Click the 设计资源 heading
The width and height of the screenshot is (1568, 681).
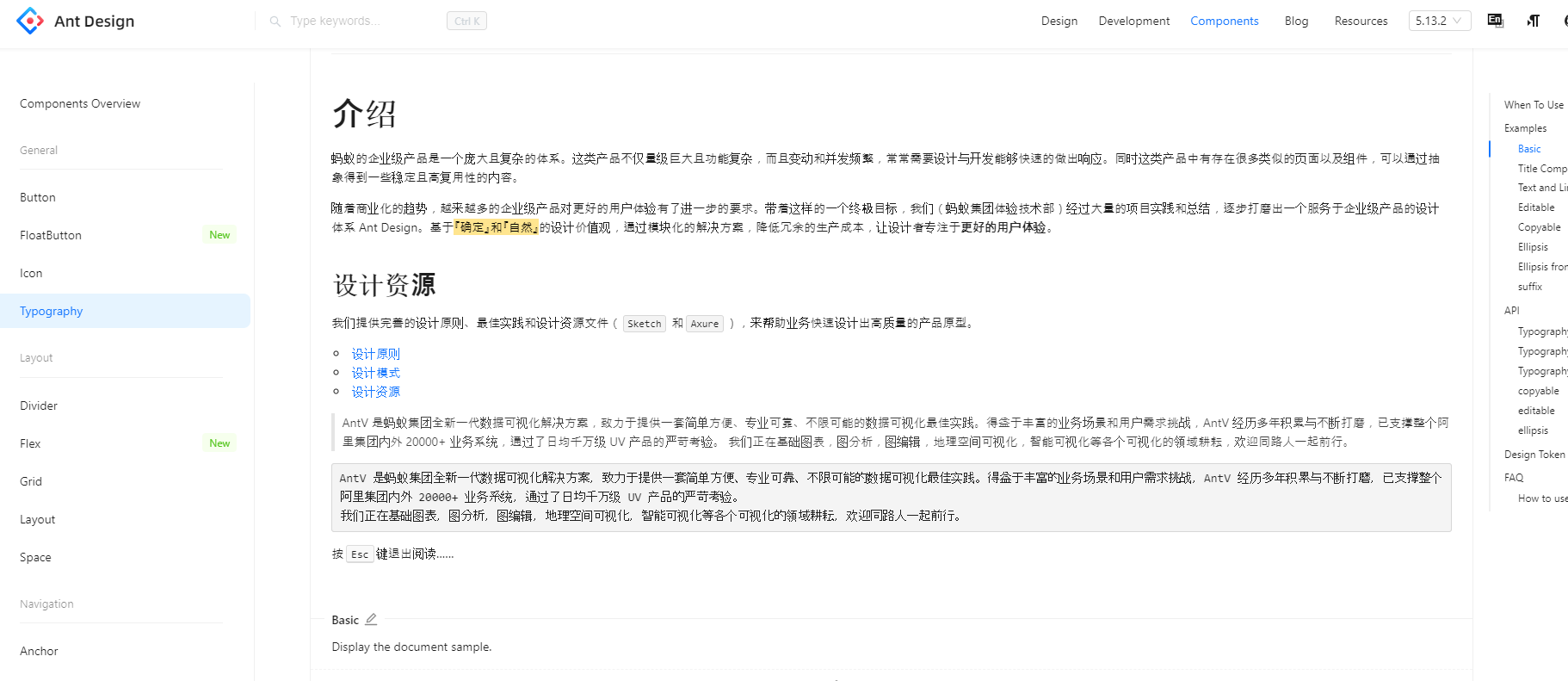point(384,285)
